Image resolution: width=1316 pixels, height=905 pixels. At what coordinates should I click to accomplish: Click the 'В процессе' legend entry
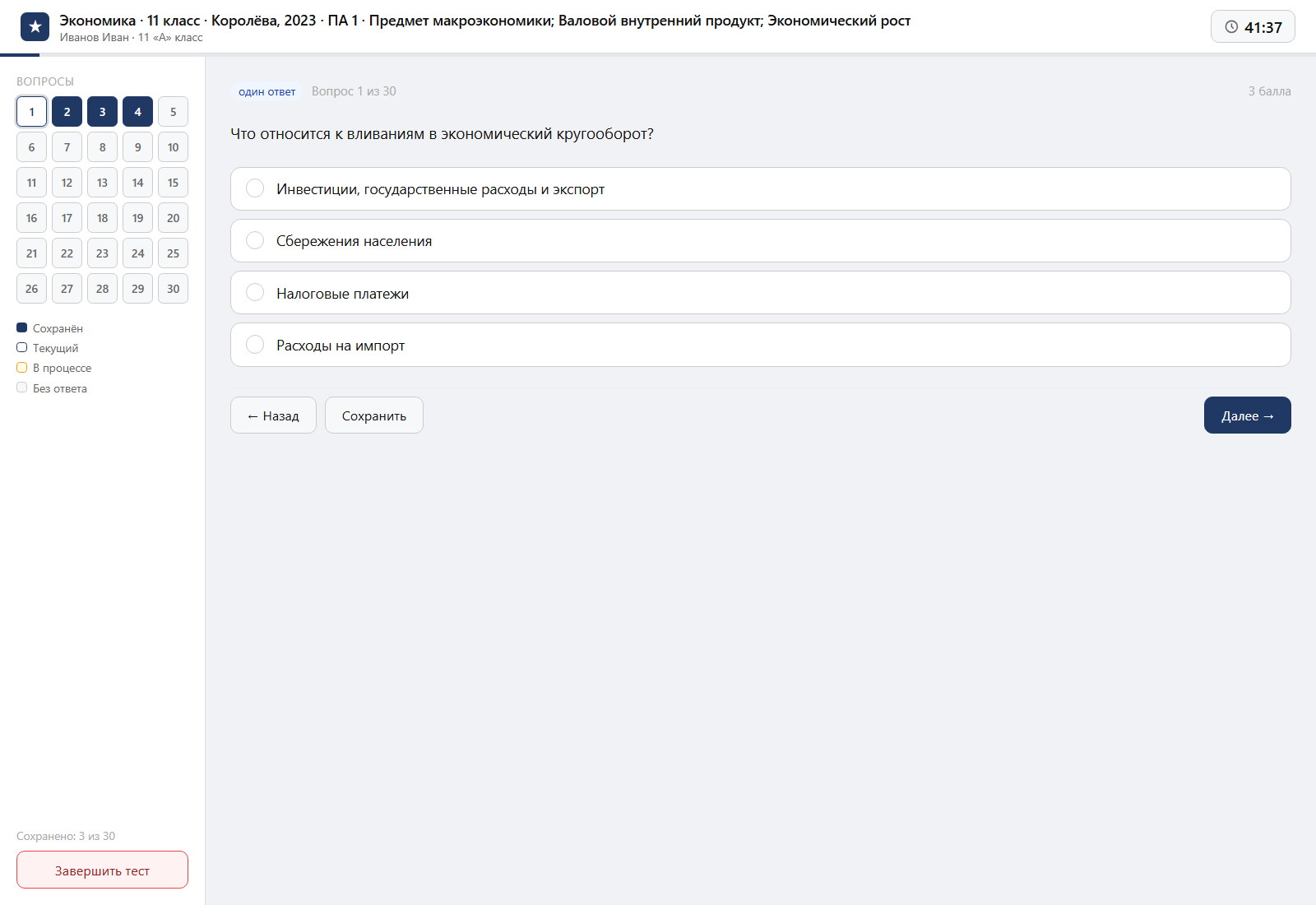click(x=54, y=368)
